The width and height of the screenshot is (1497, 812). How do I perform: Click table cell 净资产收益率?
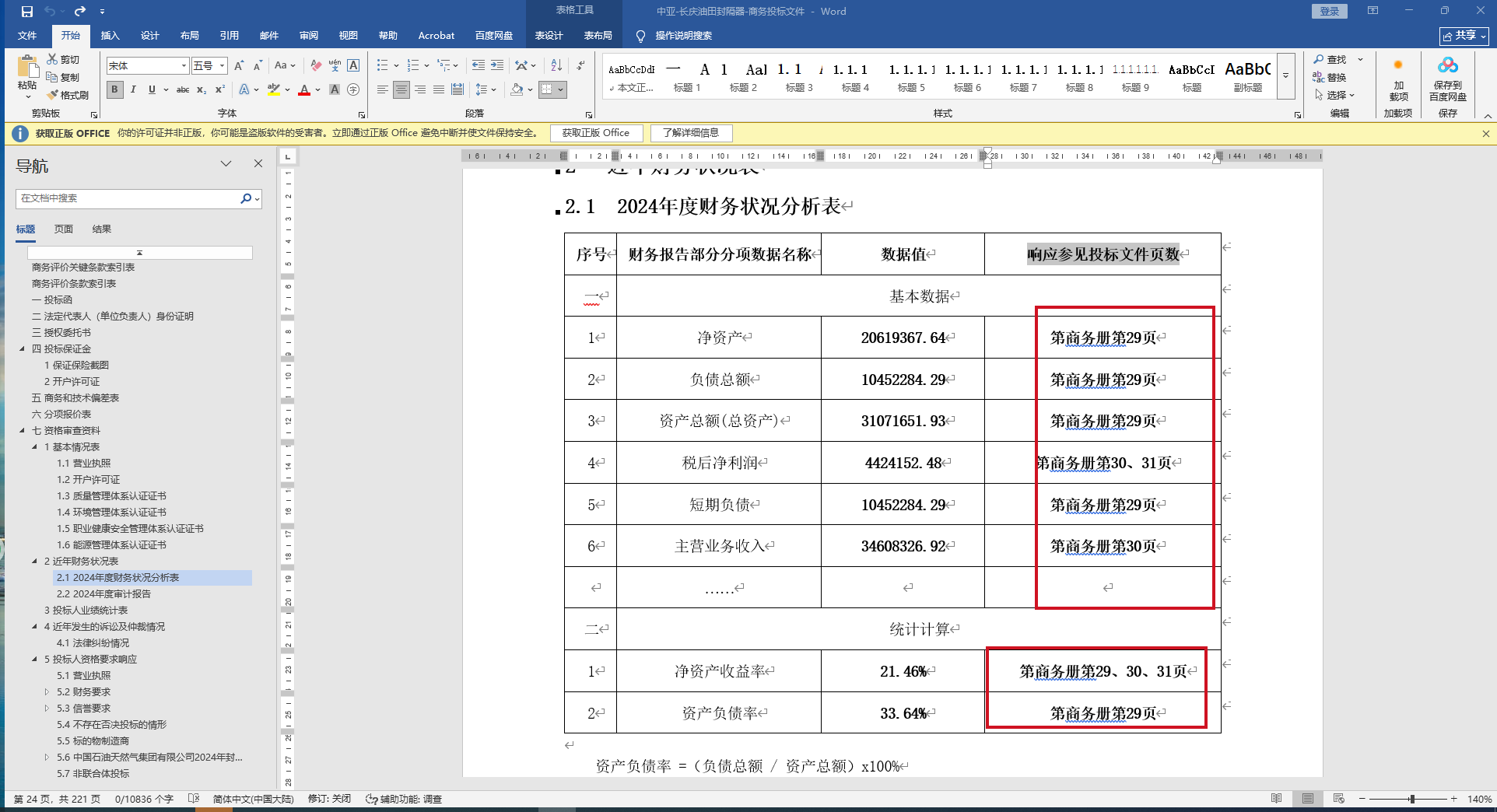click(720, 671)
